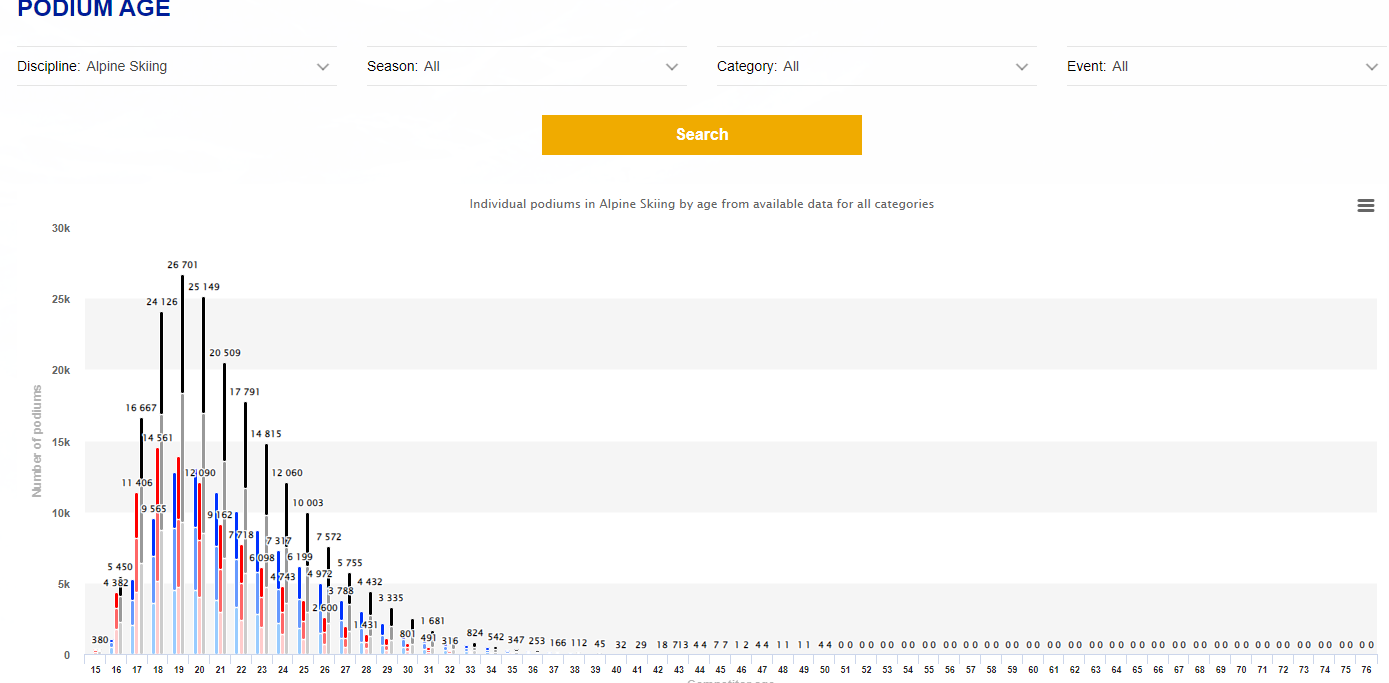This screenshot has height=683, width=1389.
Task: Click the Number of podiums axis title
Action: point(37,441)
